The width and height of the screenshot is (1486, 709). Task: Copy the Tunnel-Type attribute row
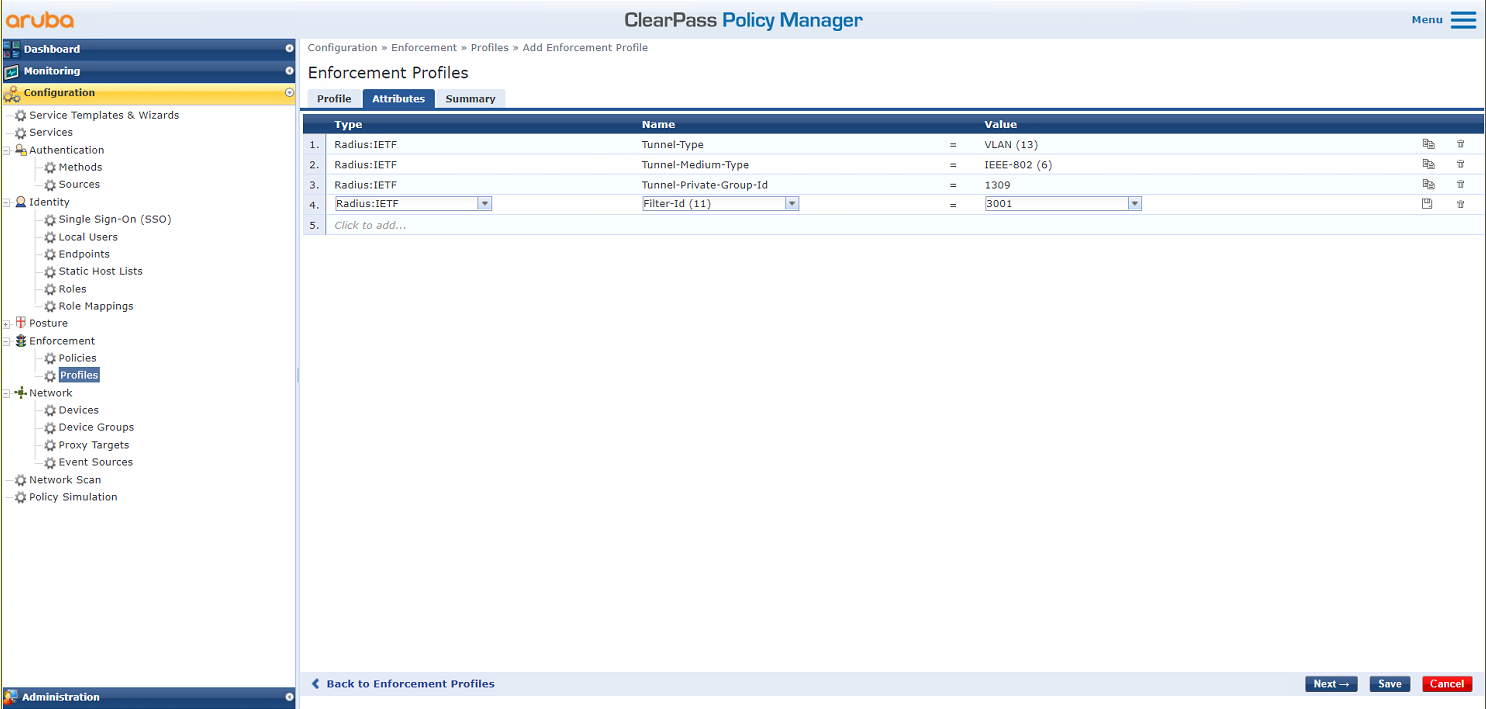[1428, 144]
